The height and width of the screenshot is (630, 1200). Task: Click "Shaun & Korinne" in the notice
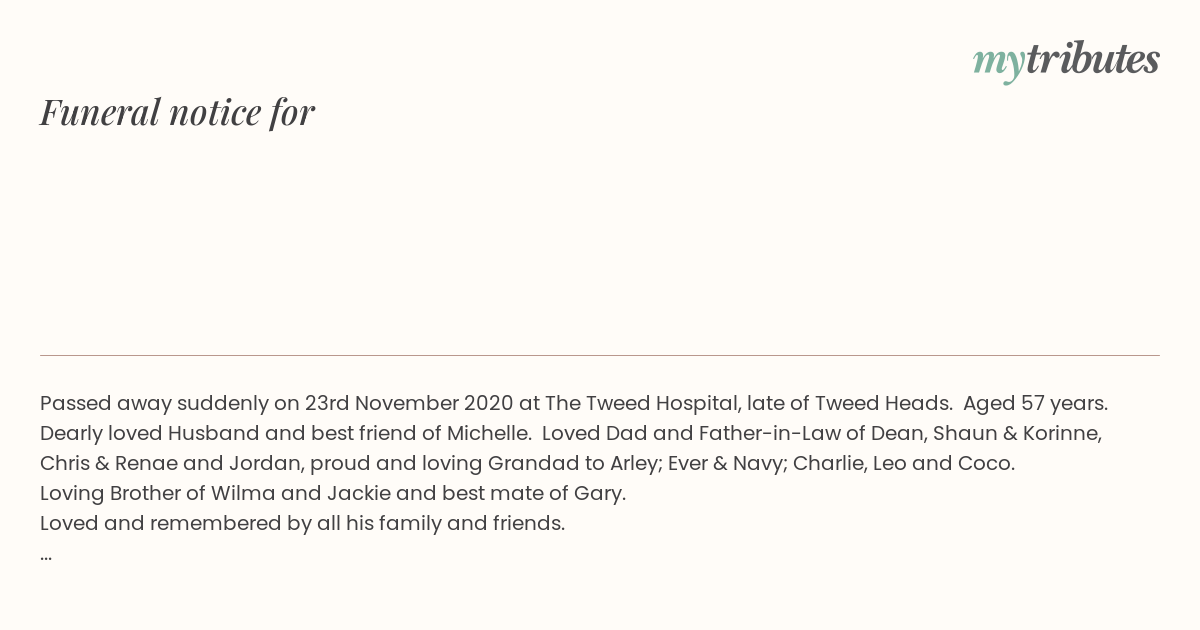click(1017, 434)
